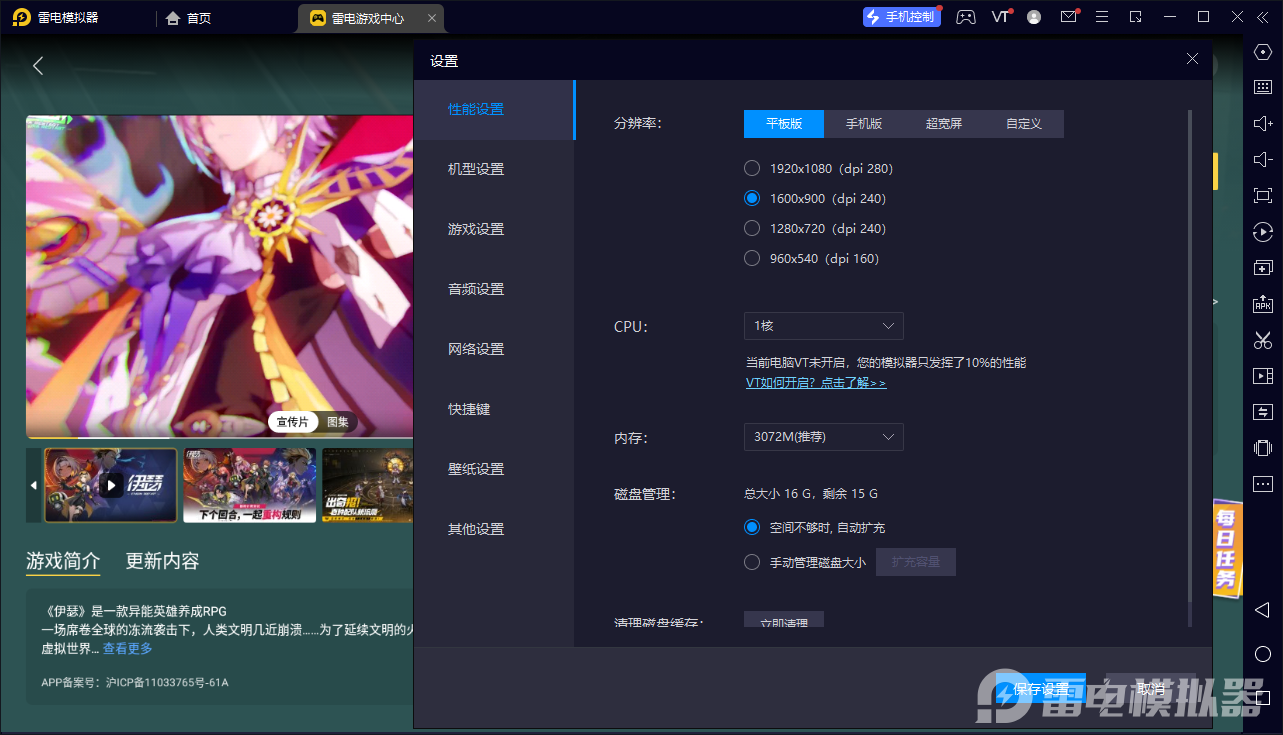The image size is (1283, 735).
Task: Take a screenshot with the scissors icon
Action: click(x=1263, y=340)
